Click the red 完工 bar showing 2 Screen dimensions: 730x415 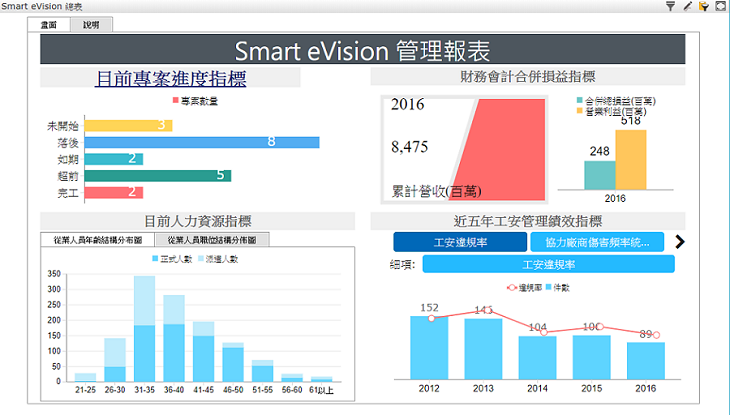tap(114, 192)
